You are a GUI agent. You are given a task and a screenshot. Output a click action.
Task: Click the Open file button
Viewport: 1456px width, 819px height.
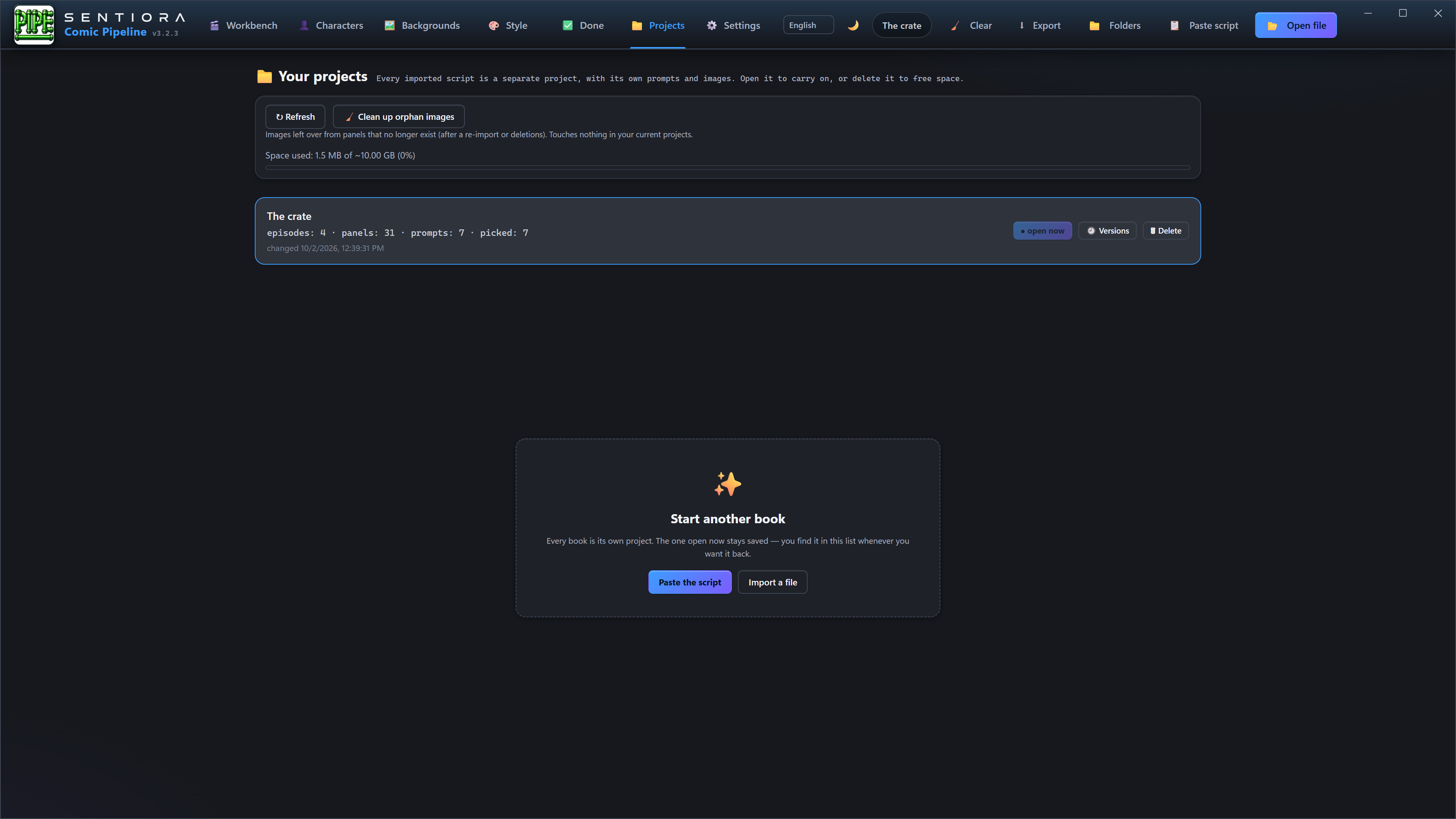coord(1296,25)
